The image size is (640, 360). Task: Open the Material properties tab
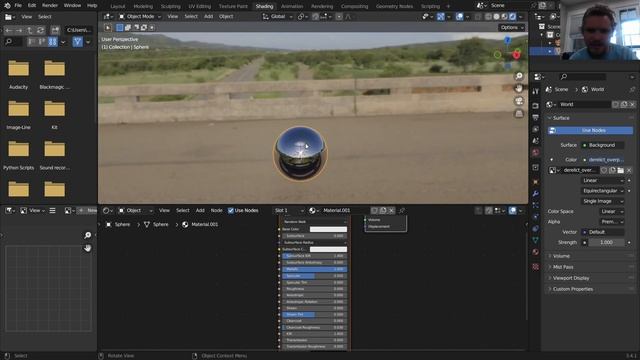point(536,252)
